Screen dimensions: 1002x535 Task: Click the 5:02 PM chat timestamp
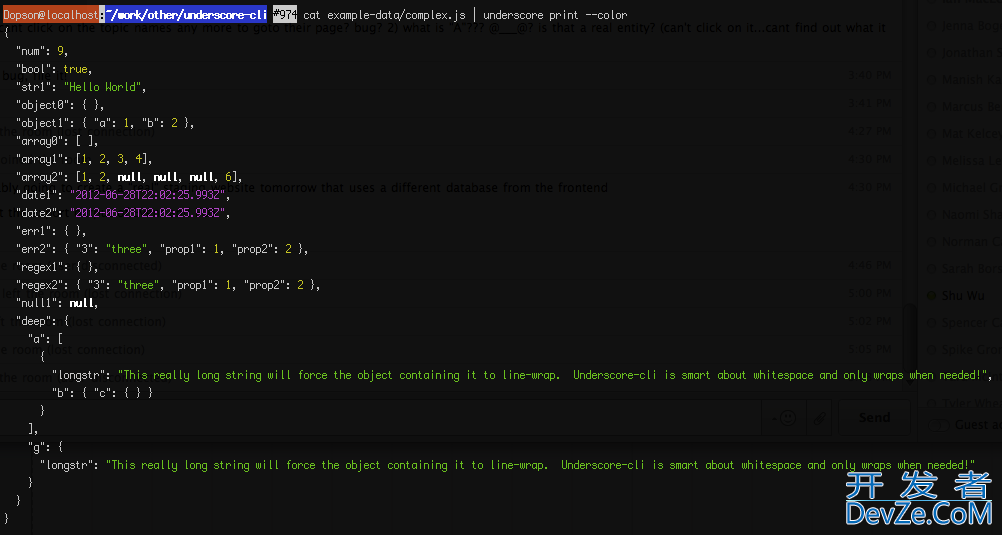tap(869, 321)
